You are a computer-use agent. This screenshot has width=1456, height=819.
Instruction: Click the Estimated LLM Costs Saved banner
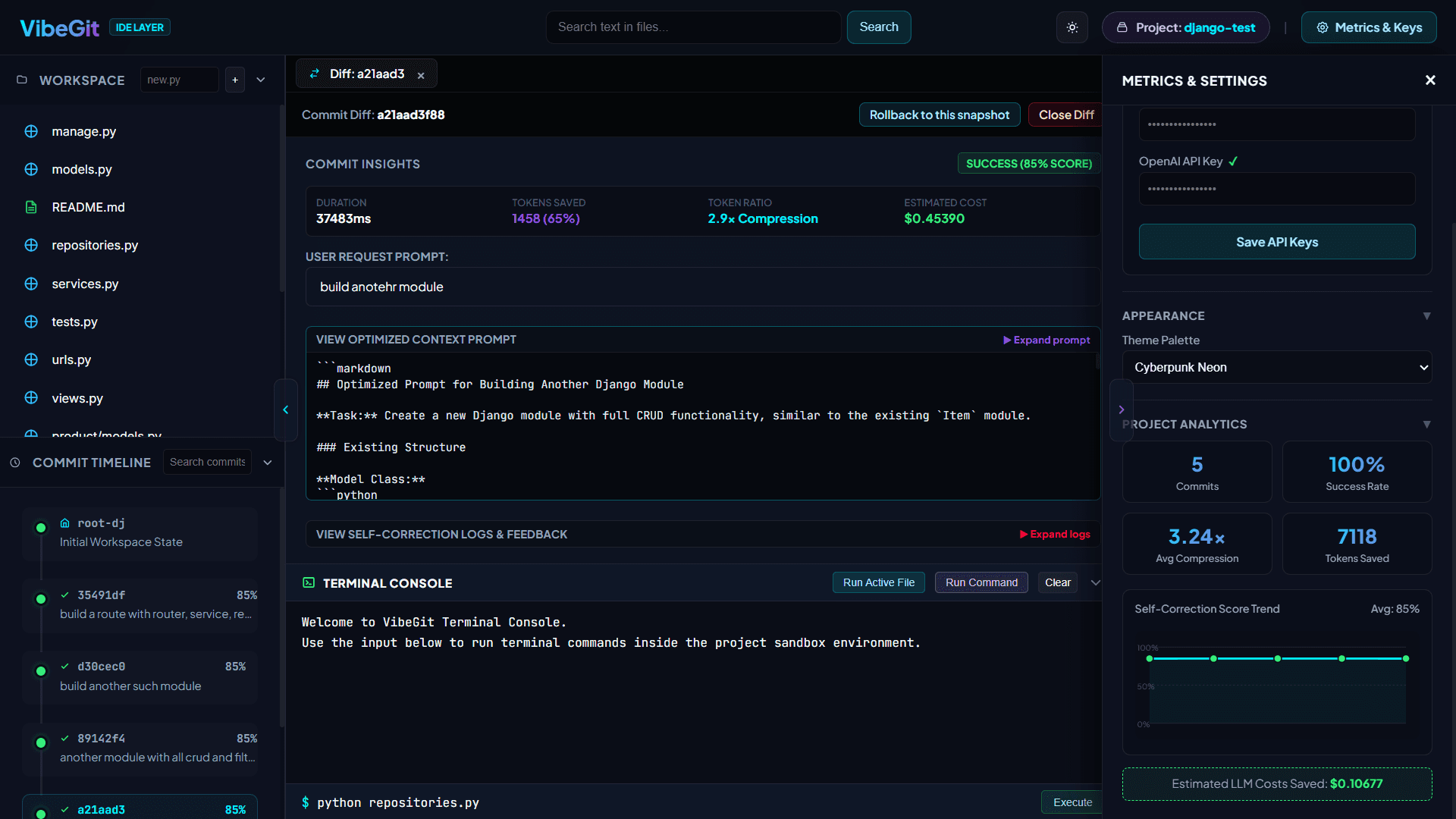(1277, 784)
